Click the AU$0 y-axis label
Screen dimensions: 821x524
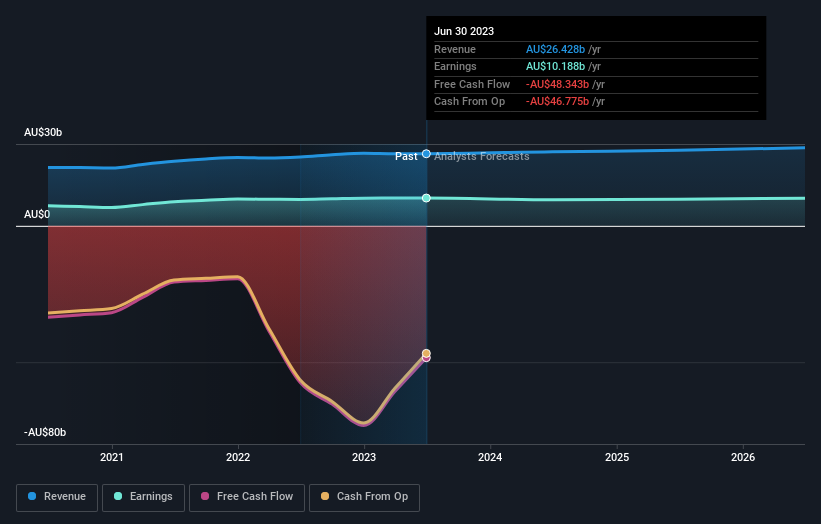pyautogui.click(x=37, y=215)
